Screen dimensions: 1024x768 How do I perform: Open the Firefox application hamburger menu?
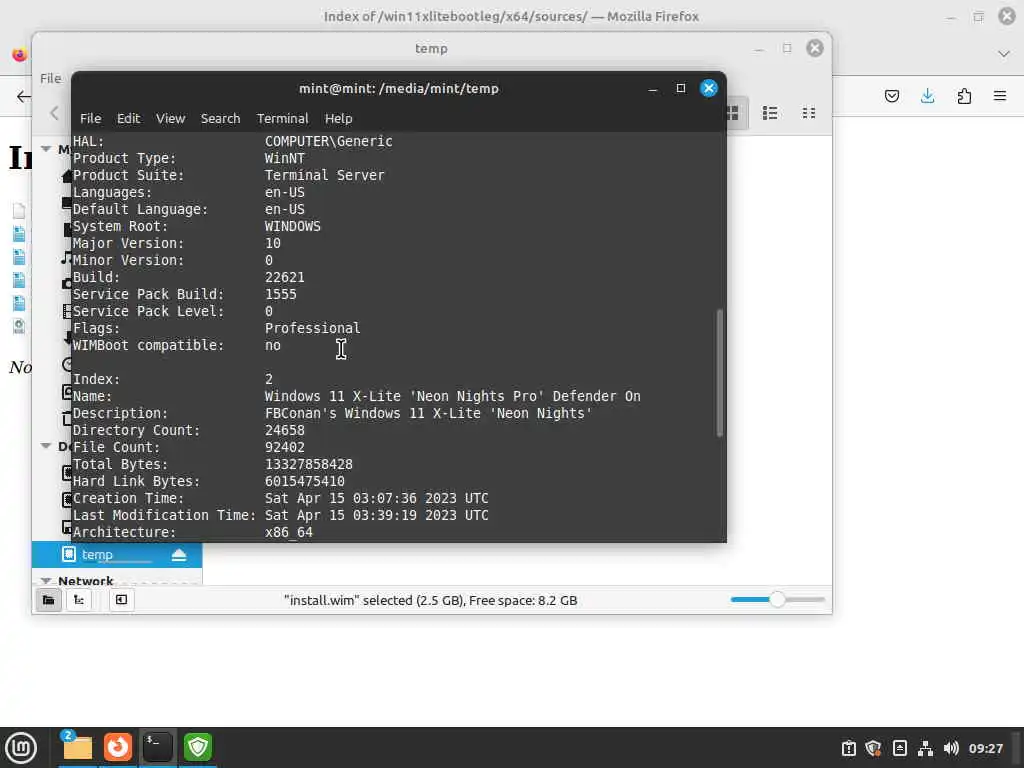[1000, 97]
